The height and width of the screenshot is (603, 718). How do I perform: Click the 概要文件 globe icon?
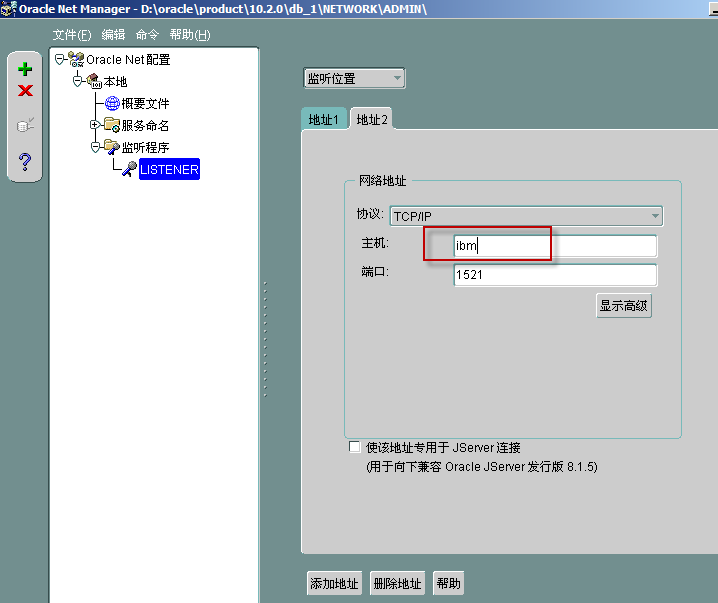click(x=112, y=103)
